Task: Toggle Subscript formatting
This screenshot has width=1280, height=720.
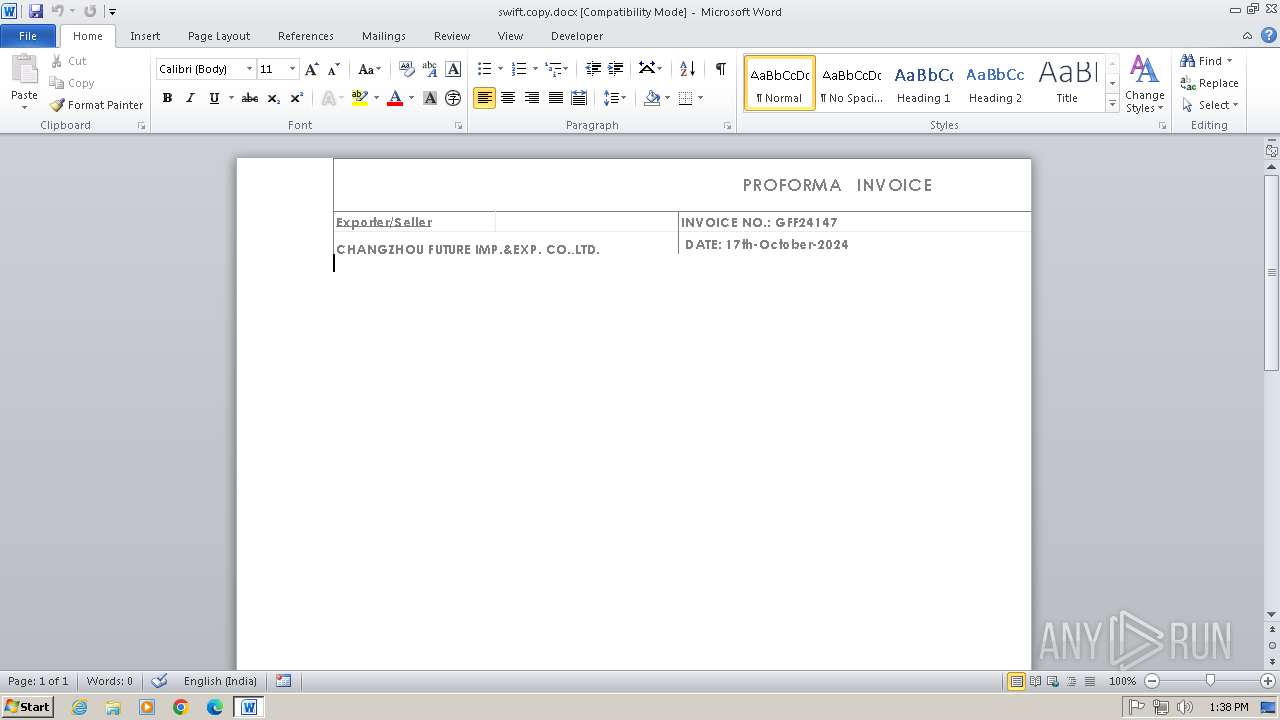Action: [x=274, y=98]
